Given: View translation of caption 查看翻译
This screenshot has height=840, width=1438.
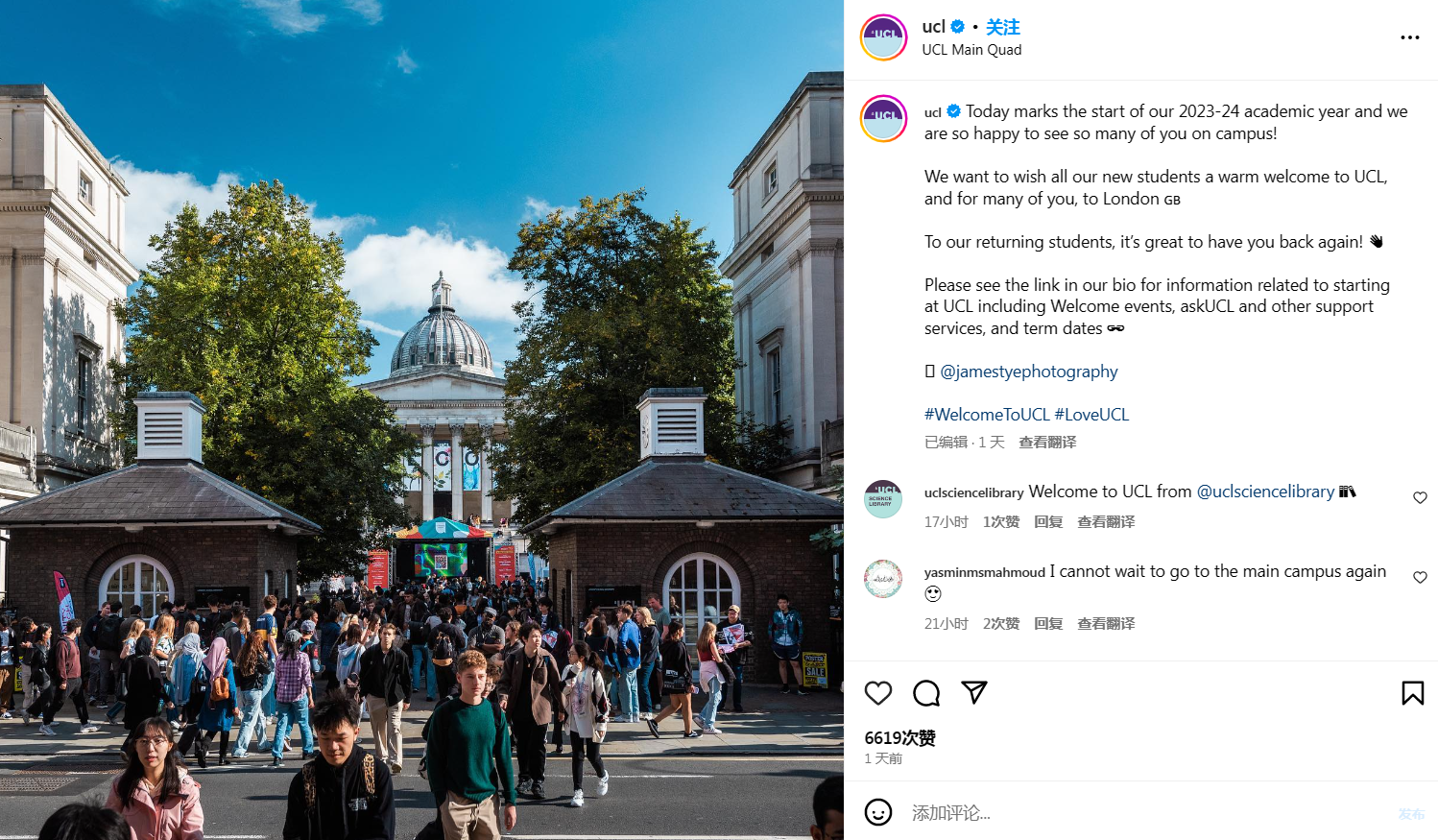Looking at the screenshot, I should pyautogui.click(x=1047, y=443).
